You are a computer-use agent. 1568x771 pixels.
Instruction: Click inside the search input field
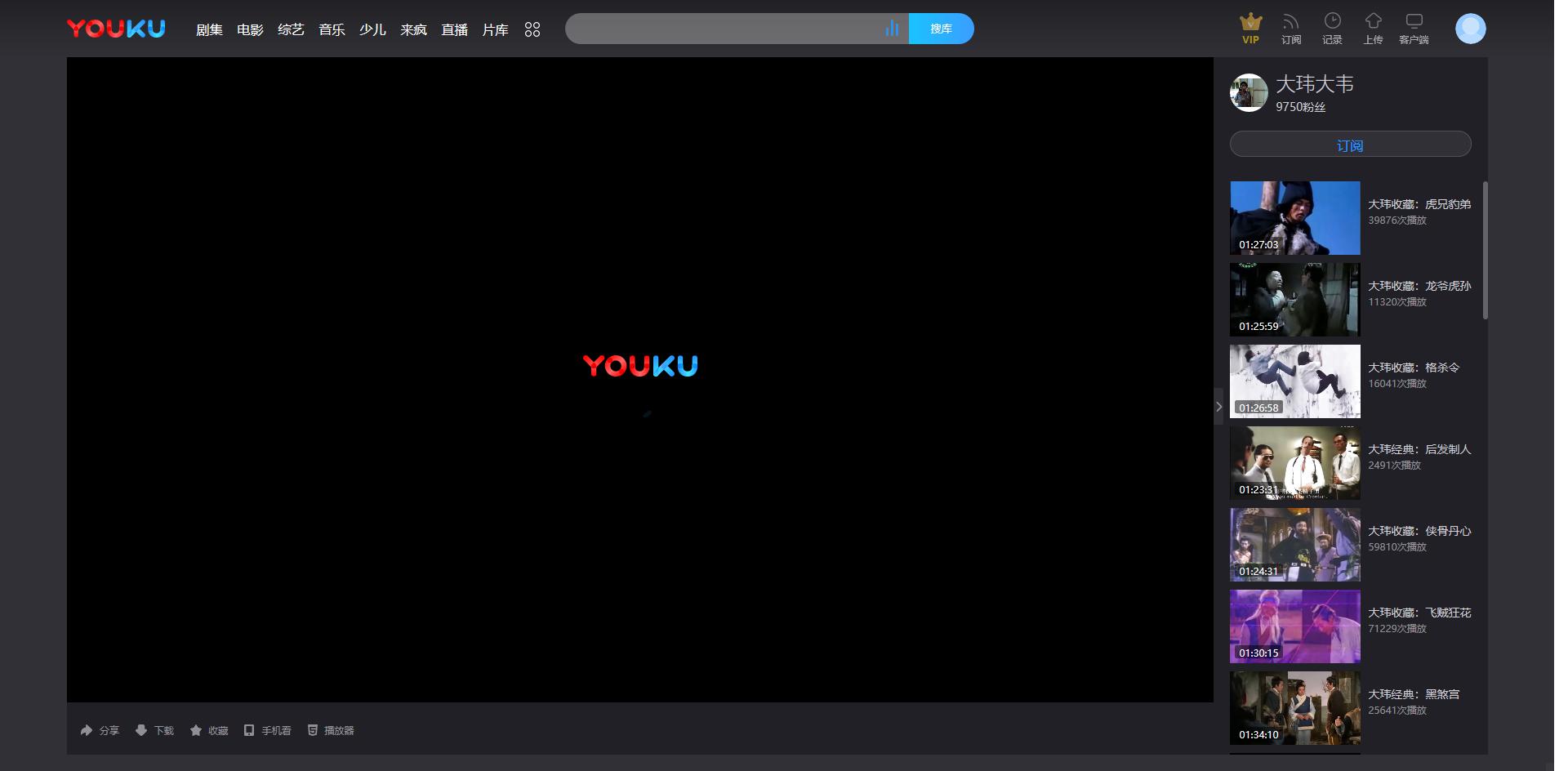click(727, 29)
